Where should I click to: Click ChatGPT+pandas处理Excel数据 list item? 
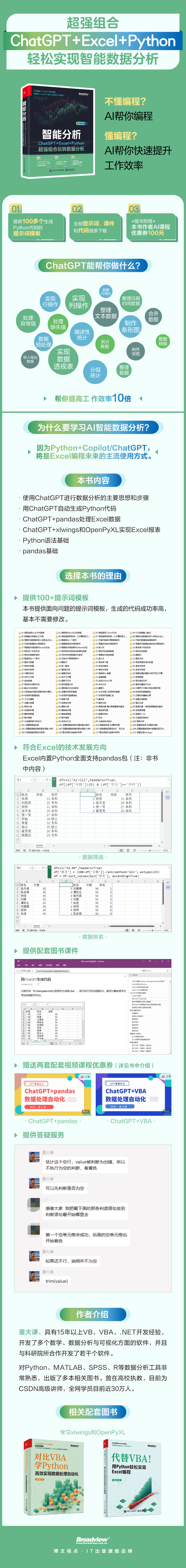72,519
